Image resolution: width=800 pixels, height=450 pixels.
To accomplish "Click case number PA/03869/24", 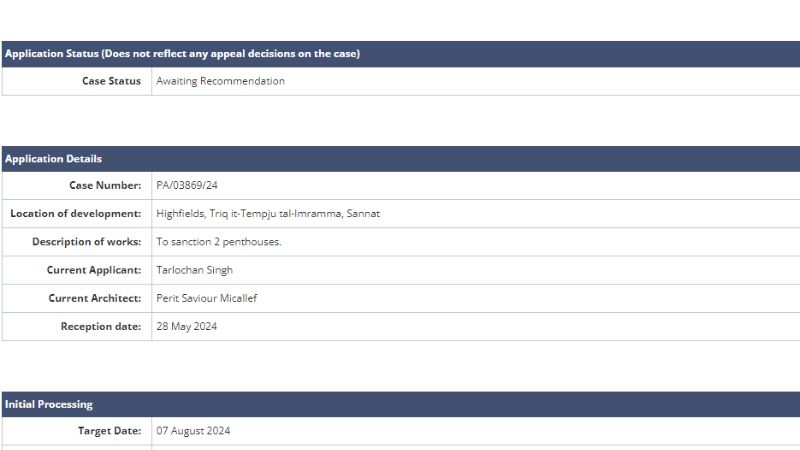I will tap(187, 185).
